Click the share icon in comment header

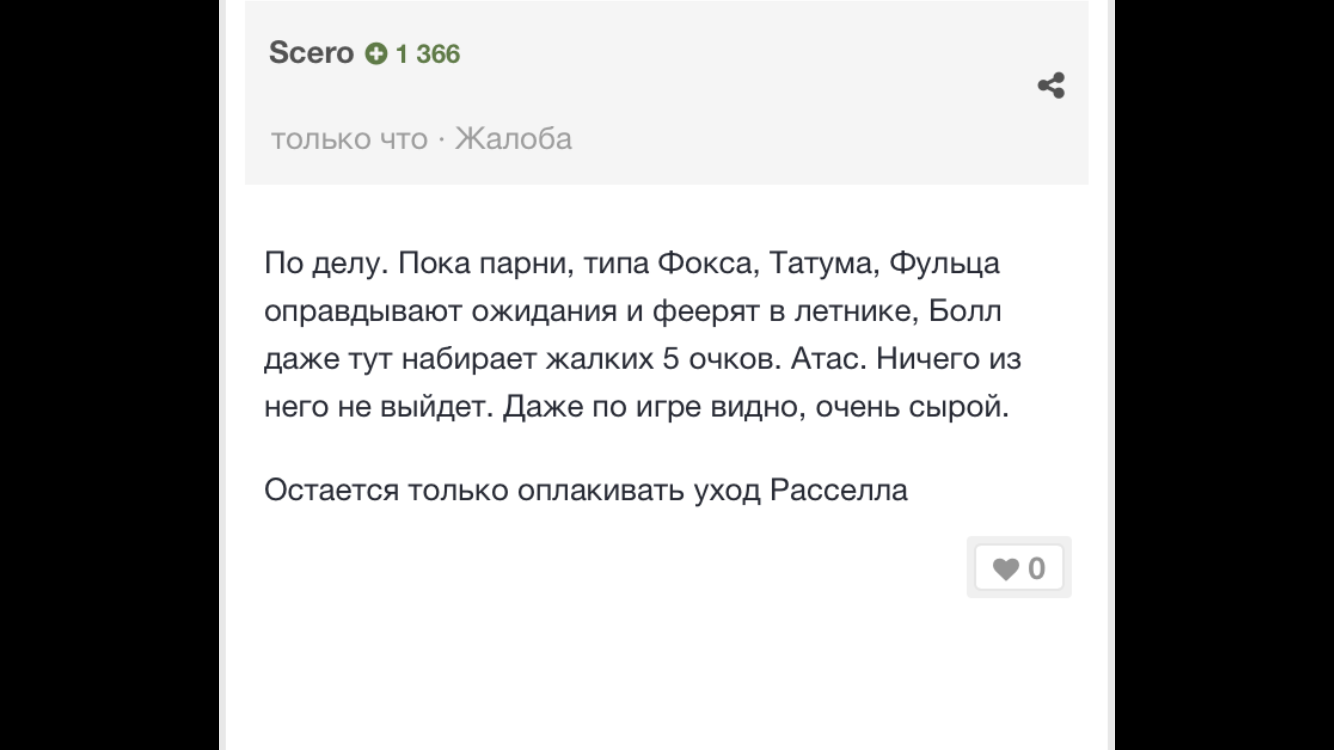click(1051, 86)
